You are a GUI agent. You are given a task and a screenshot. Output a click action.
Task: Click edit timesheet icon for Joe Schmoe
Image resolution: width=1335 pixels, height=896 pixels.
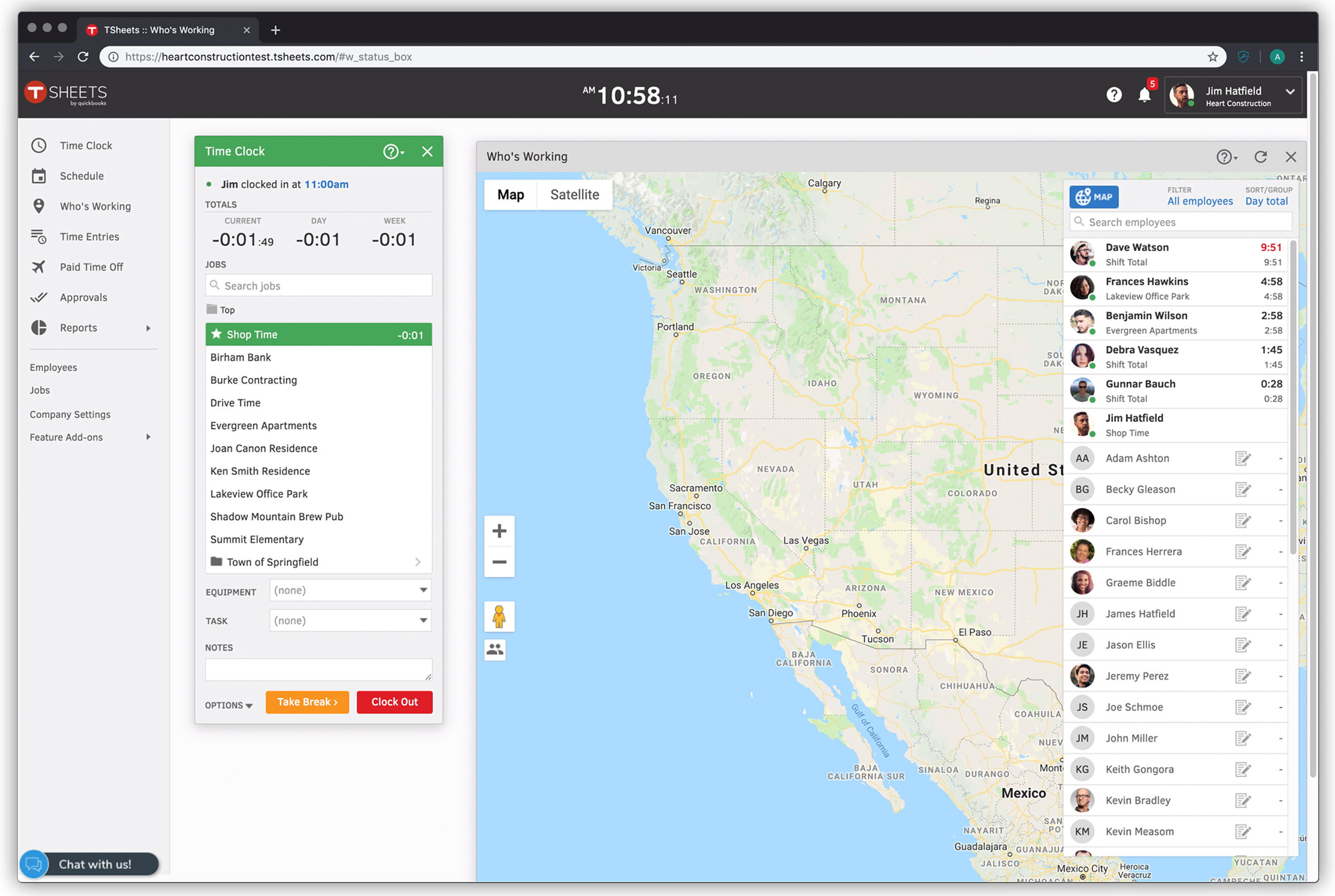click(x=1243, y=708)
